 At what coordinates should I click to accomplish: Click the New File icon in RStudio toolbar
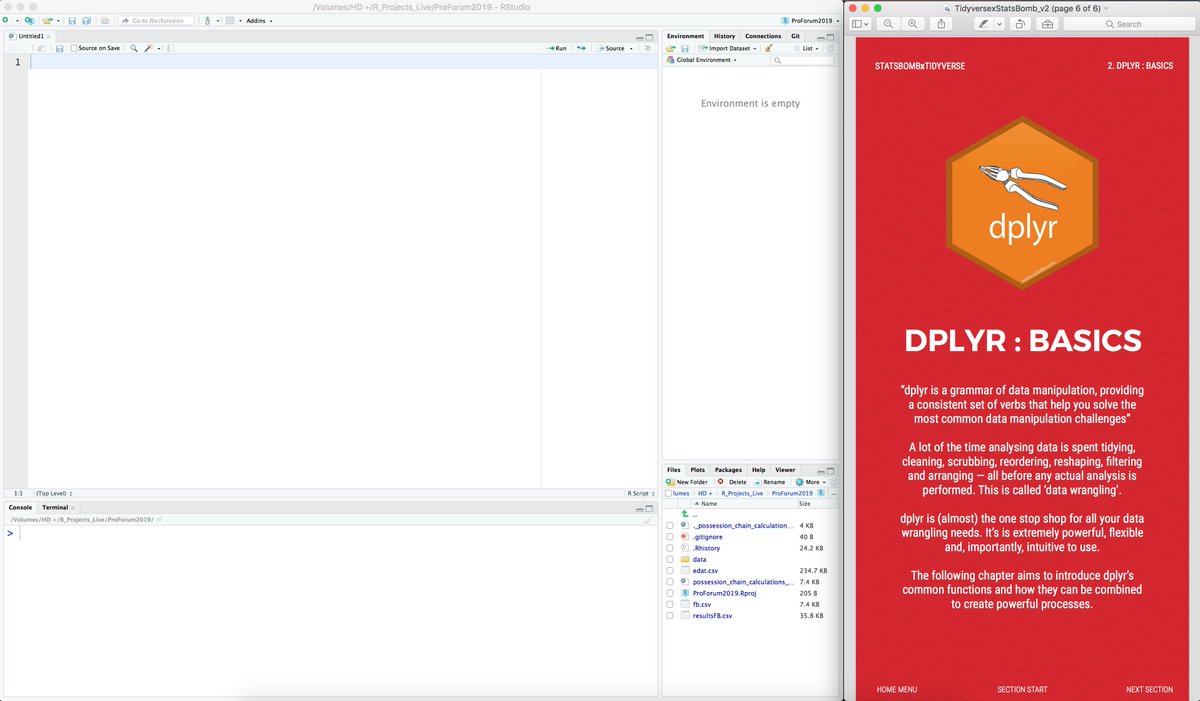pos(5,20)
